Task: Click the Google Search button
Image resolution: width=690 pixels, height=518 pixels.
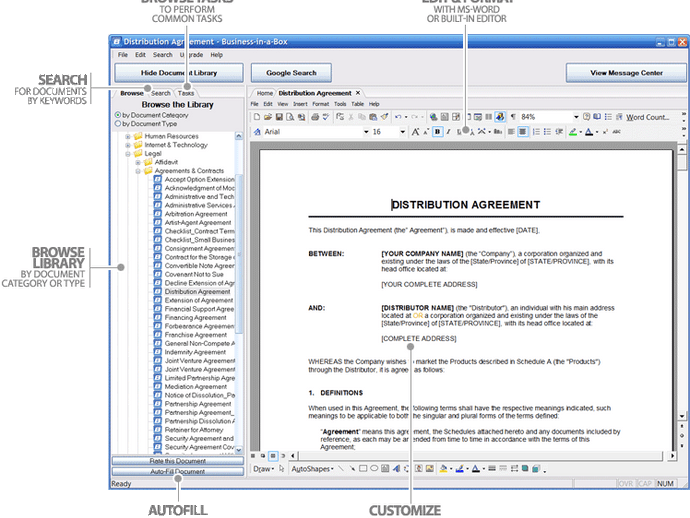Action: [x=291, y=73]
